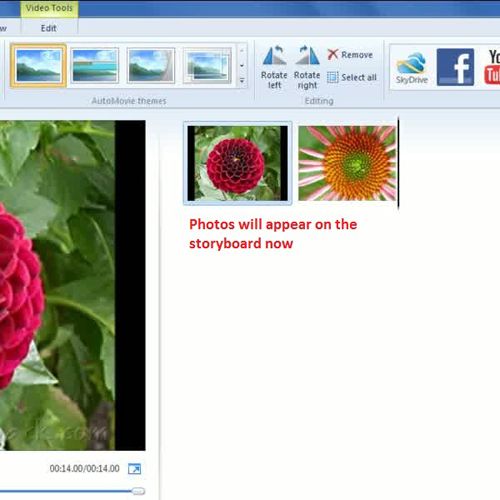The width and height of the screenshot is (500, 500).
Task: Remove the selected item with red X
Action: tap(350, 55)
